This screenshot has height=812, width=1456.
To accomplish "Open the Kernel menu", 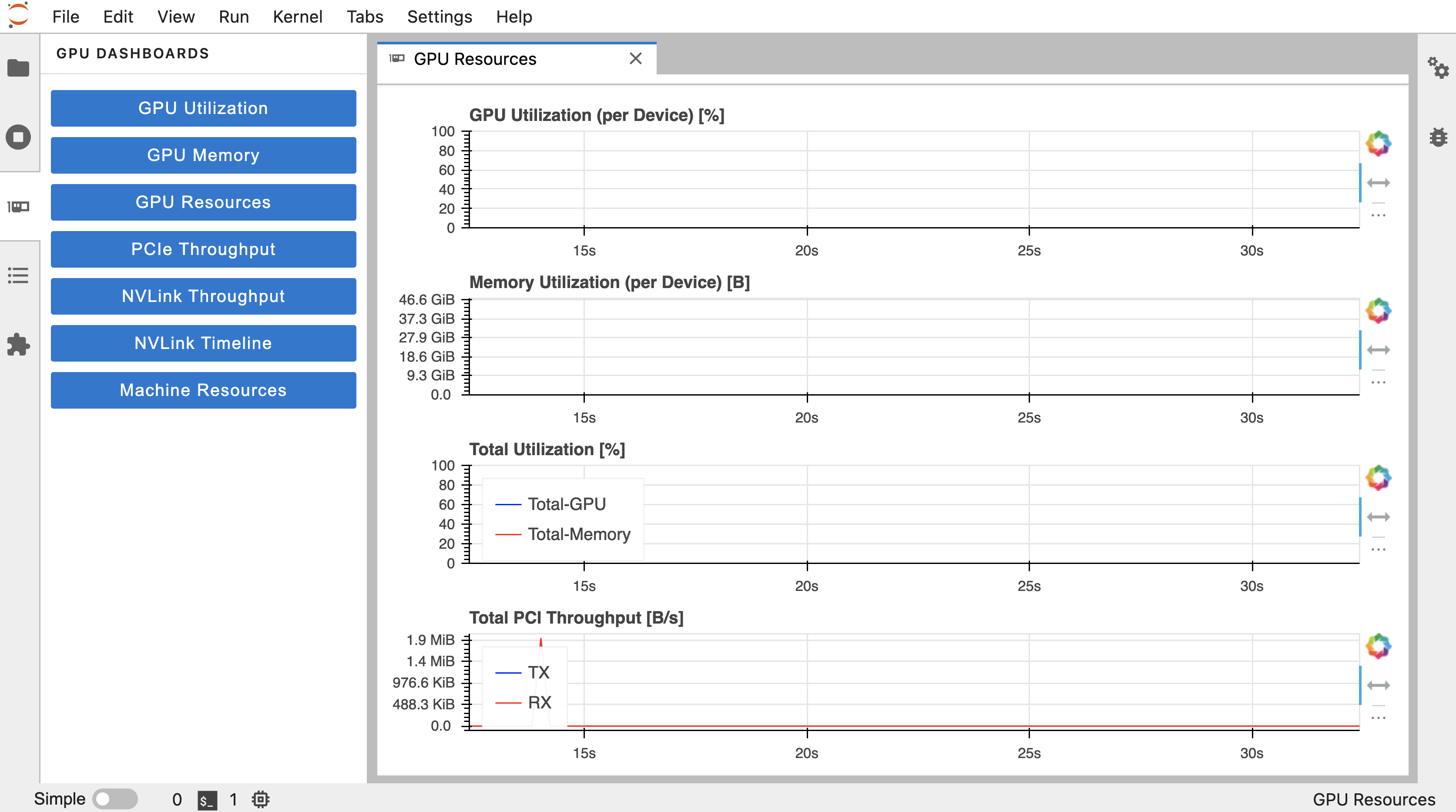I will 298,17.
